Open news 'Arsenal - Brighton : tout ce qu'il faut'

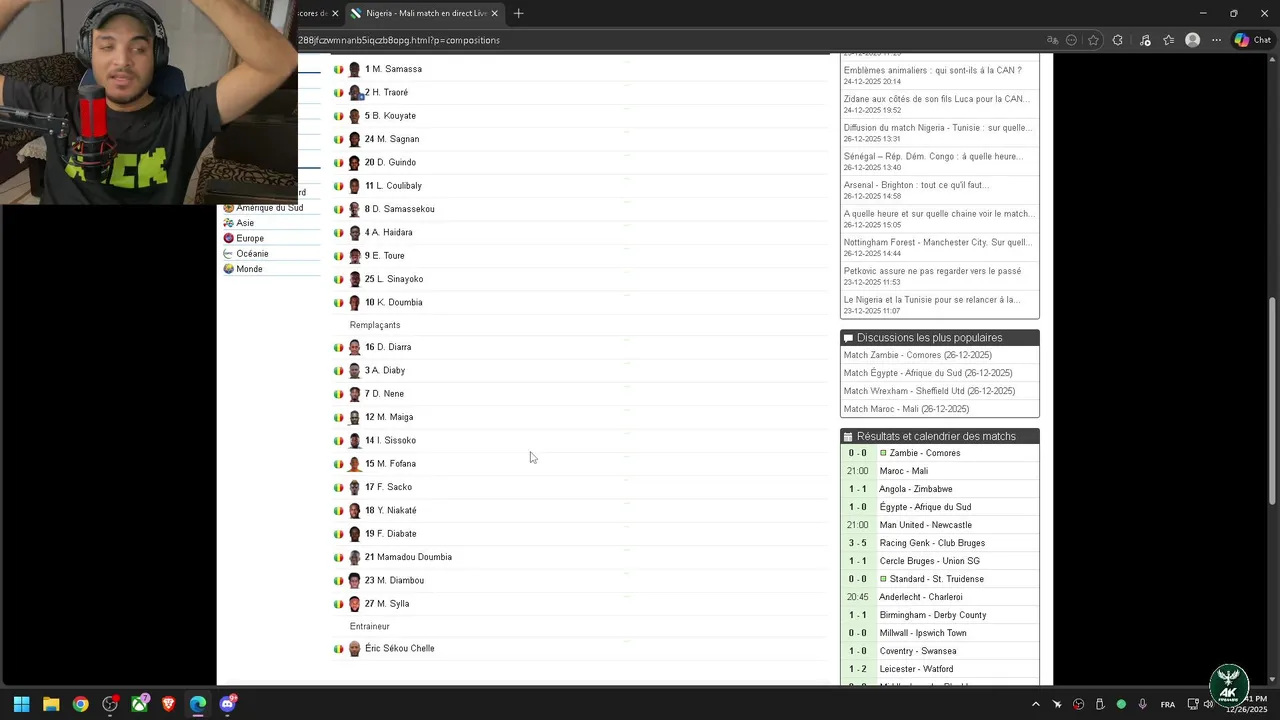tap(917, 185)
